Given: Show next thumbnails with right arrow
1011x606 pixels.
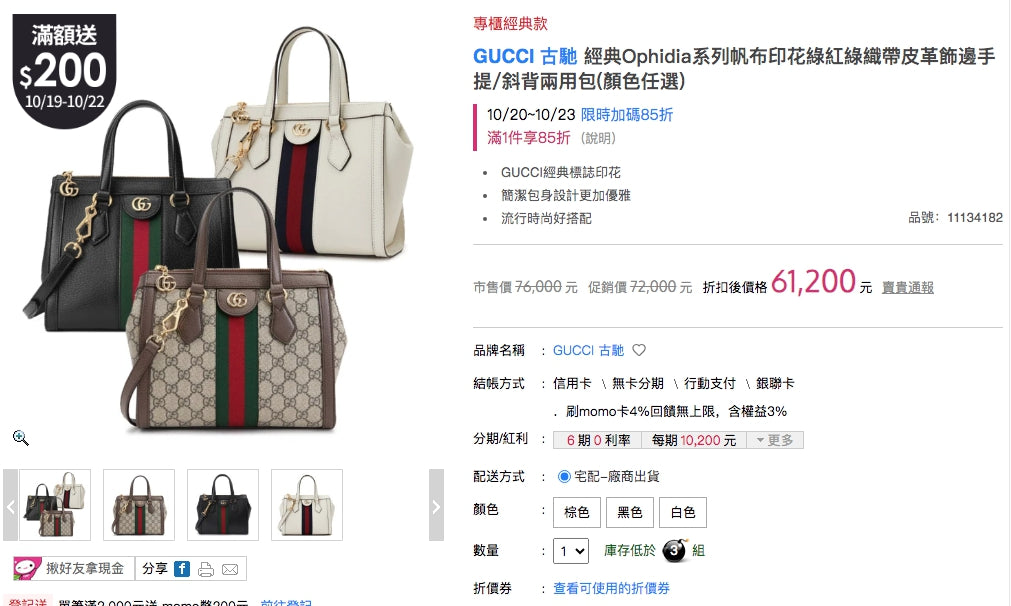Looking at the screenshot, I should (x=437, y=505).
